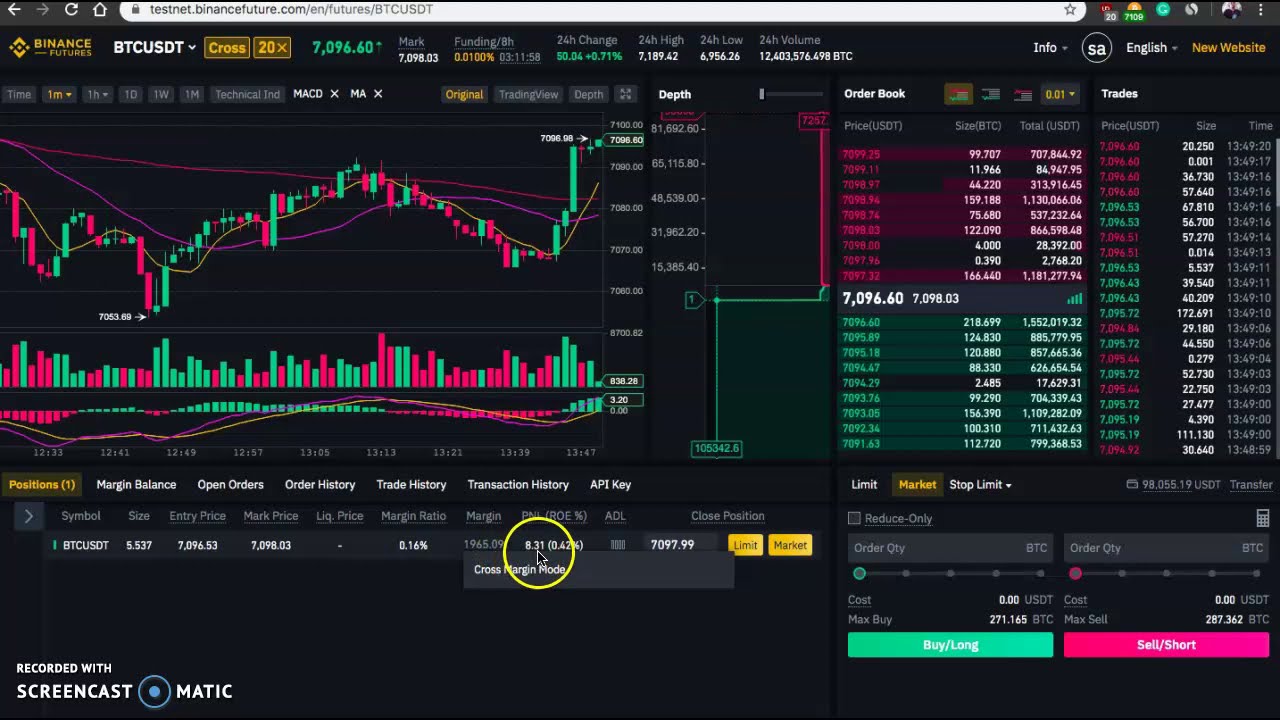The height and width of the screenshot is (720, 1280).
Task: Open the order book 0.01 precision dropdown
Action: point(1059,94)
